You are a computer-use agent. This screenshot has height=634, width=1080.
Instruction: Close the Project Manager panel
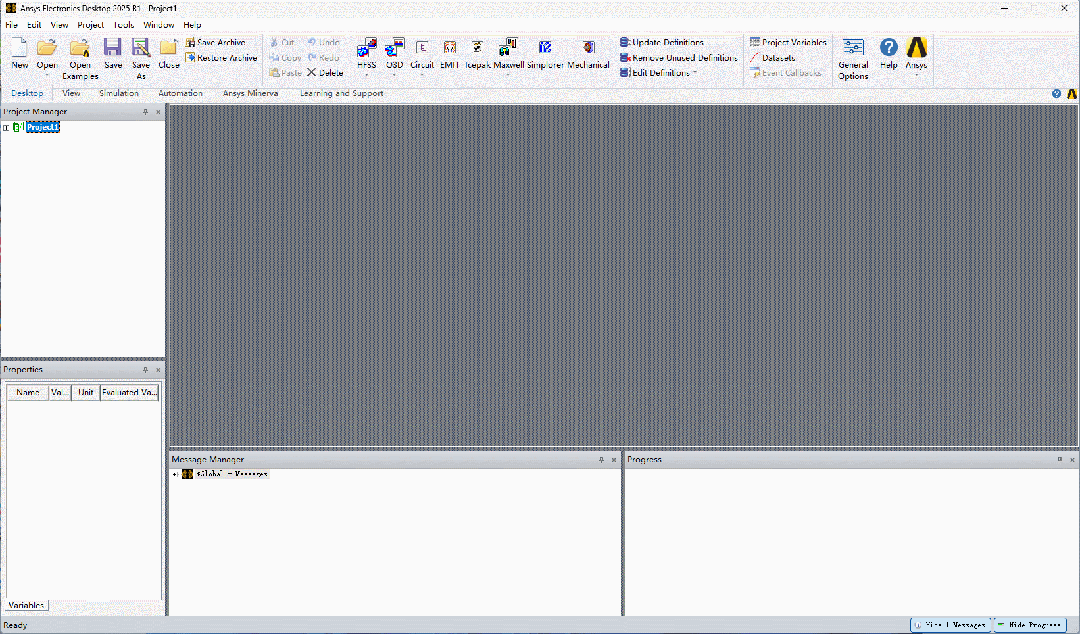pos(158,112)
